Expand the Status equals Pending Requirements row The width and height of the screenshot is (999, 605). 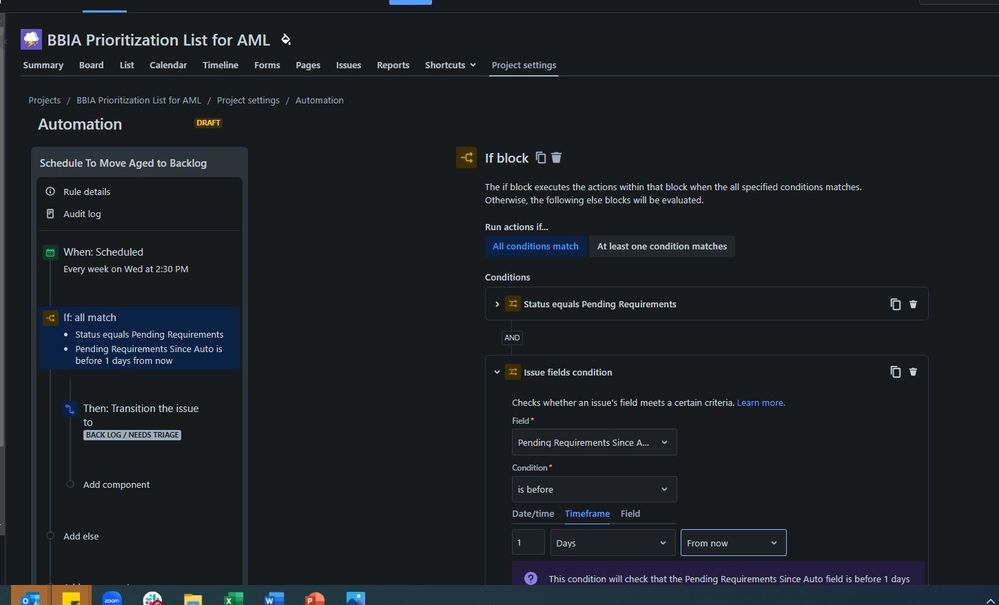497,304
